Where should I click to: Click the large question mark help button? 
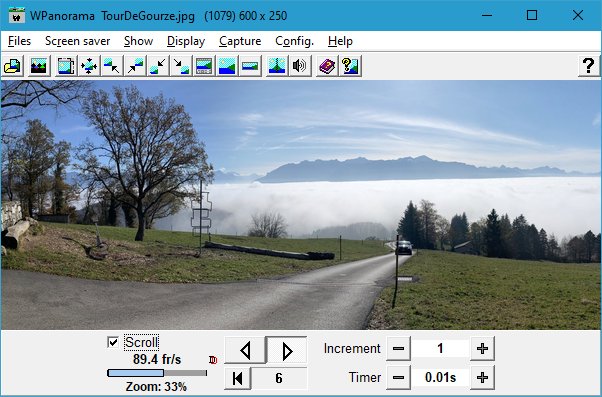point(589,66)
